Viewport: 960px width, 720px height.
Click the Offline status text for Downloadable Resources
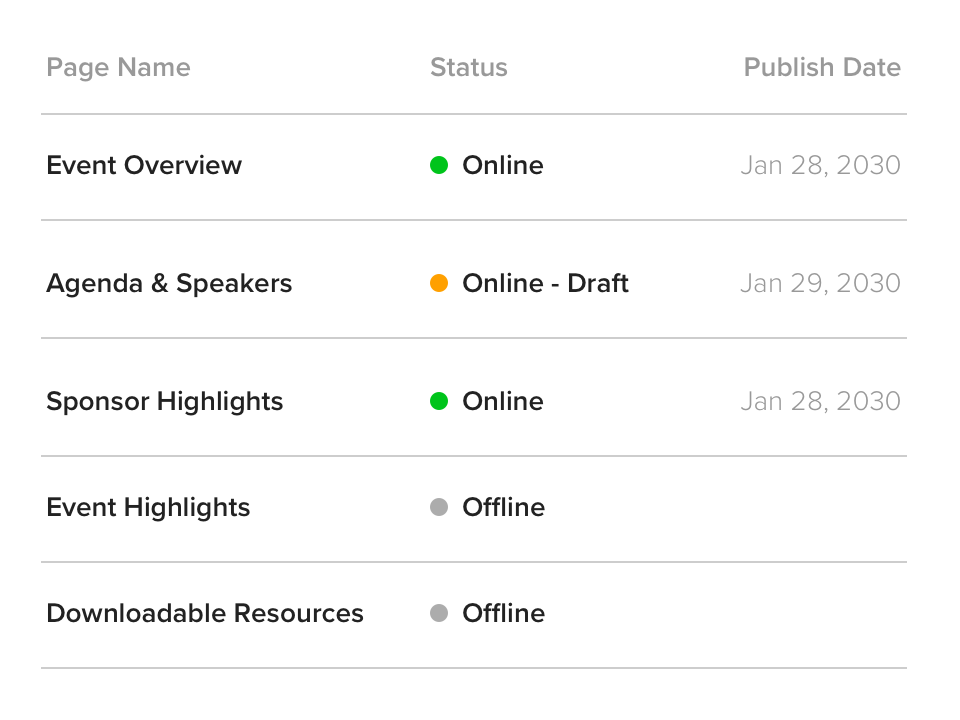point(503,613)
